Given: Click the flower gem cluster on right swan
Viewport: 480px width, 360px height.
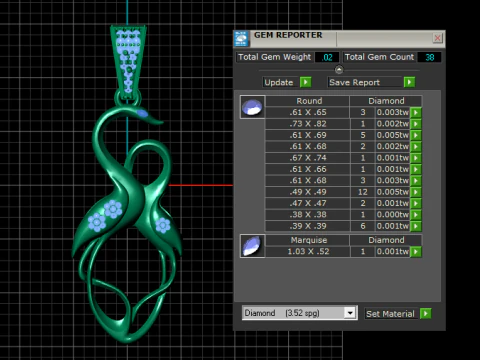Looking at the screenshot, I should tap(163, 225).
